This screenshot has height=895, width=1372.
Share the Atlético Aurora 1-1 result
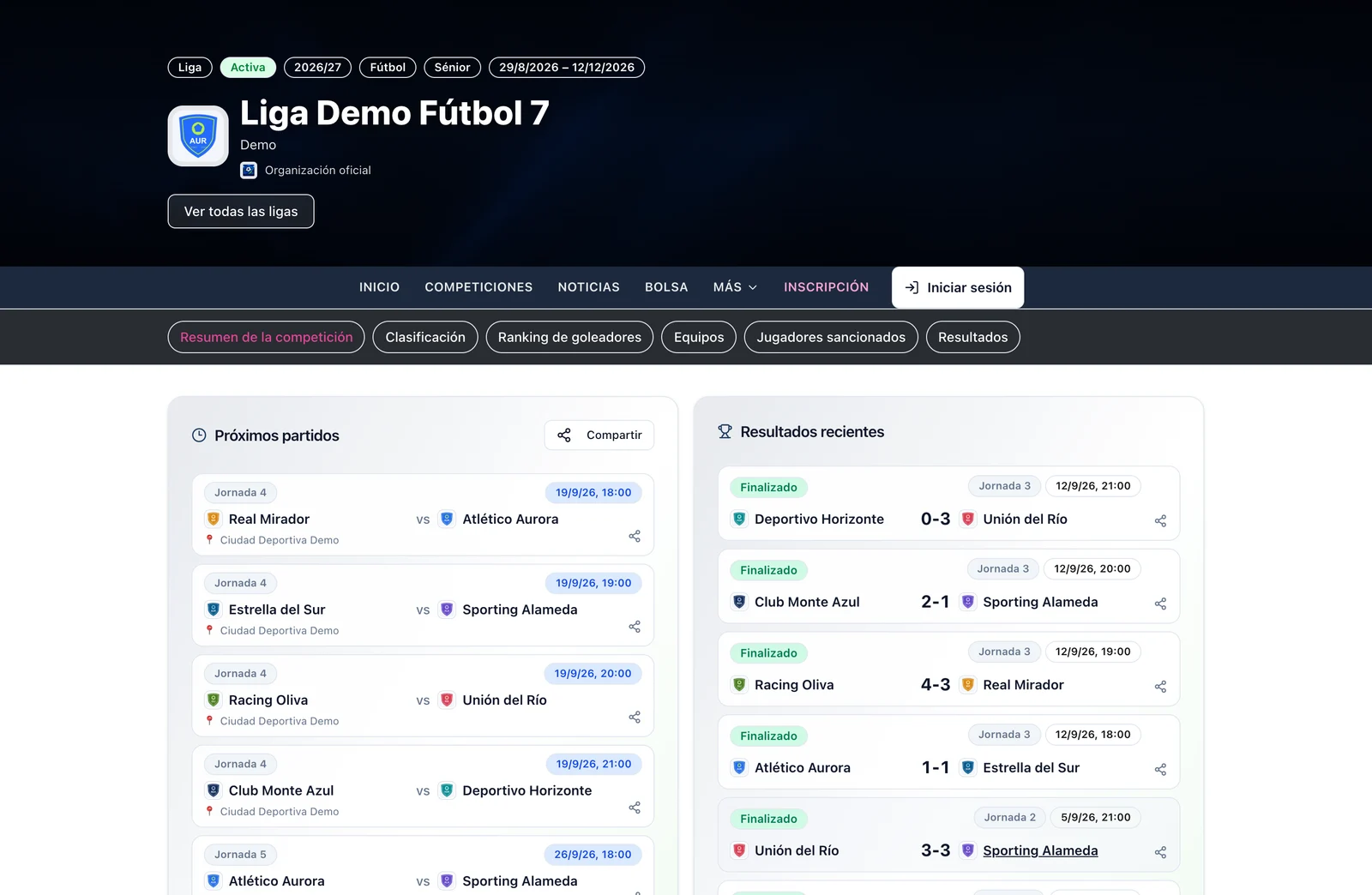1160,770
